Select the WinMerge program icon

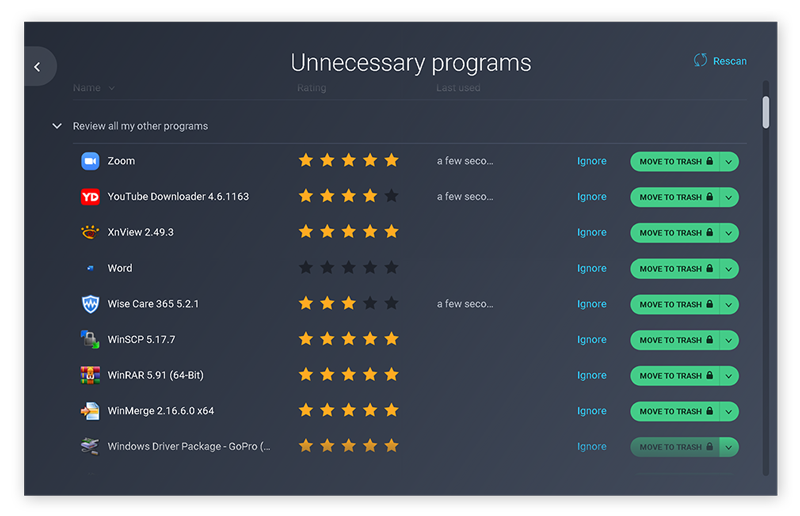click(90, 411)
